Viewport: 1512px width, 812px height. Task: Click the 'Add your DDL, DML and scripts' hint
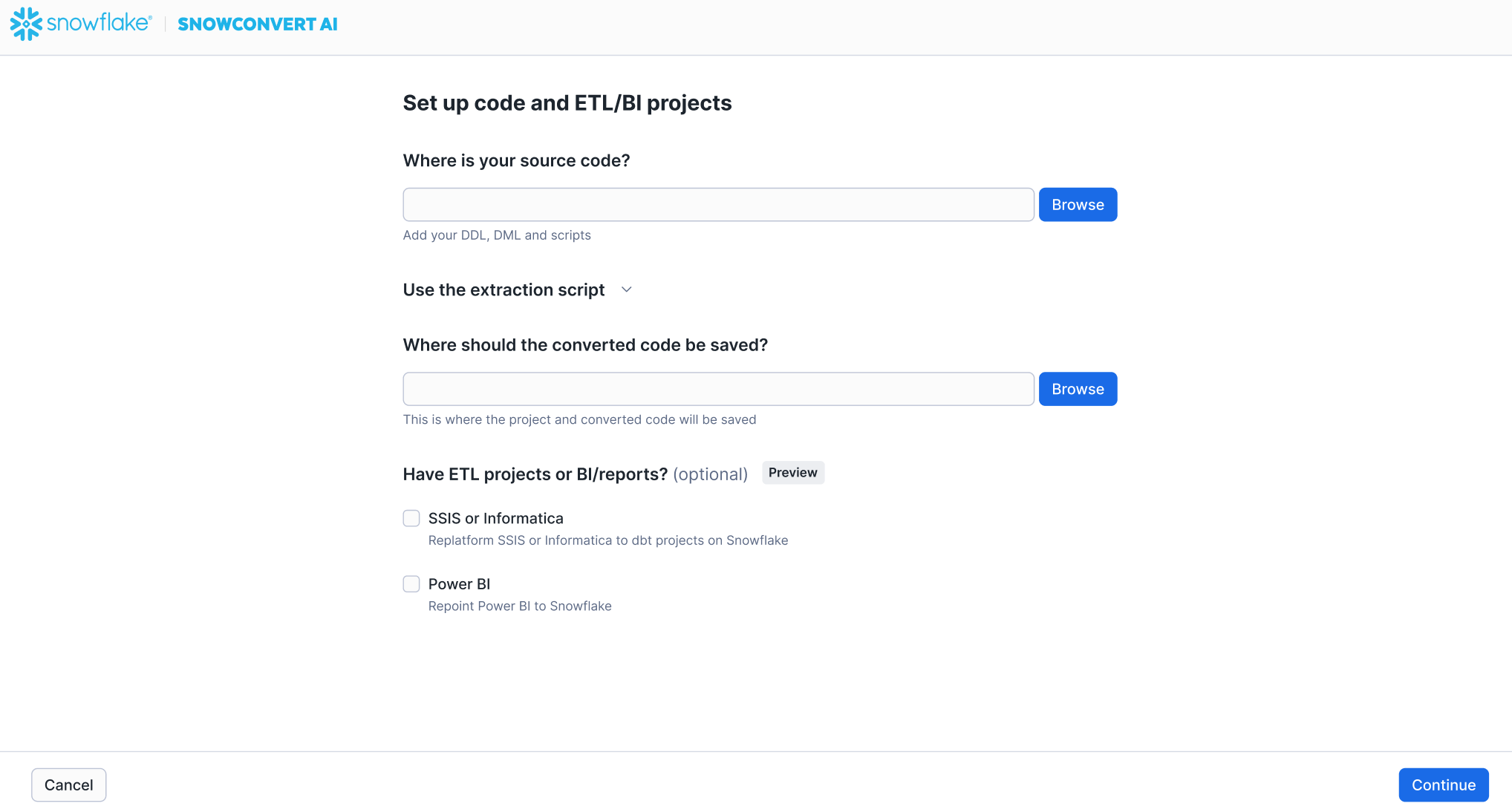(497, 235)
